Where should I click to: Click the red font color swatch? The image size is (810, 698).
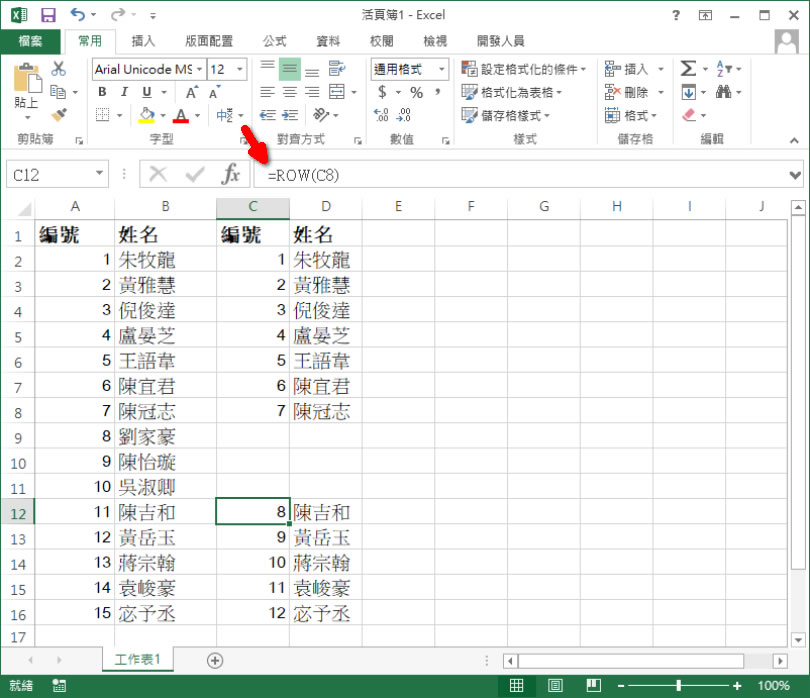coord(180,115)
